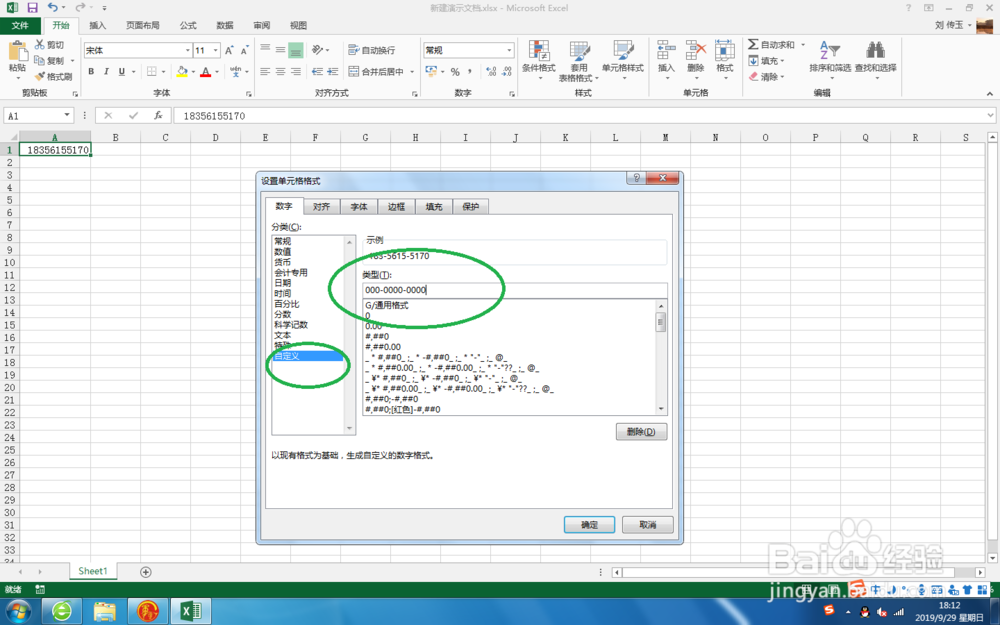The width and height of the screenshot is (1000, 625).
Task: Toggle italic formatting
Action: [105, 71]
